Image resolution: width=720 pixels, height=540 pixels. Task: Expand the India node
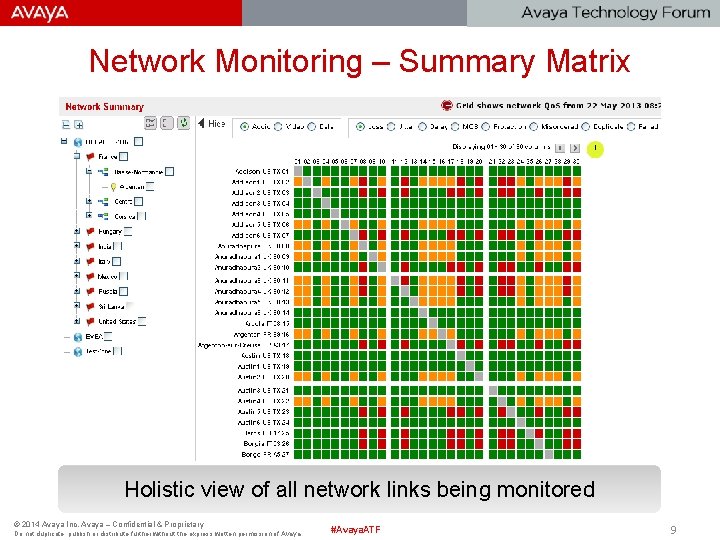[x=77, y=246]
